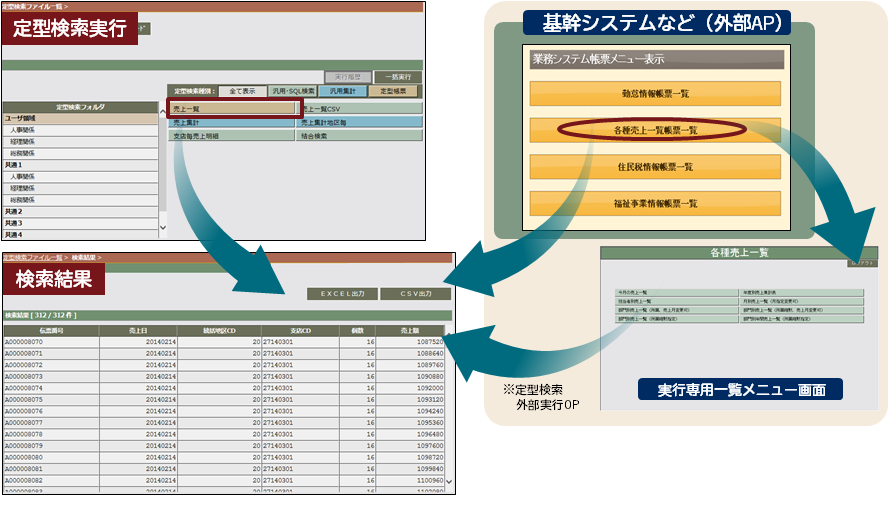Export results with CSV出力
The width and height of the screenshot is (890, 511).
coord(415,294)
